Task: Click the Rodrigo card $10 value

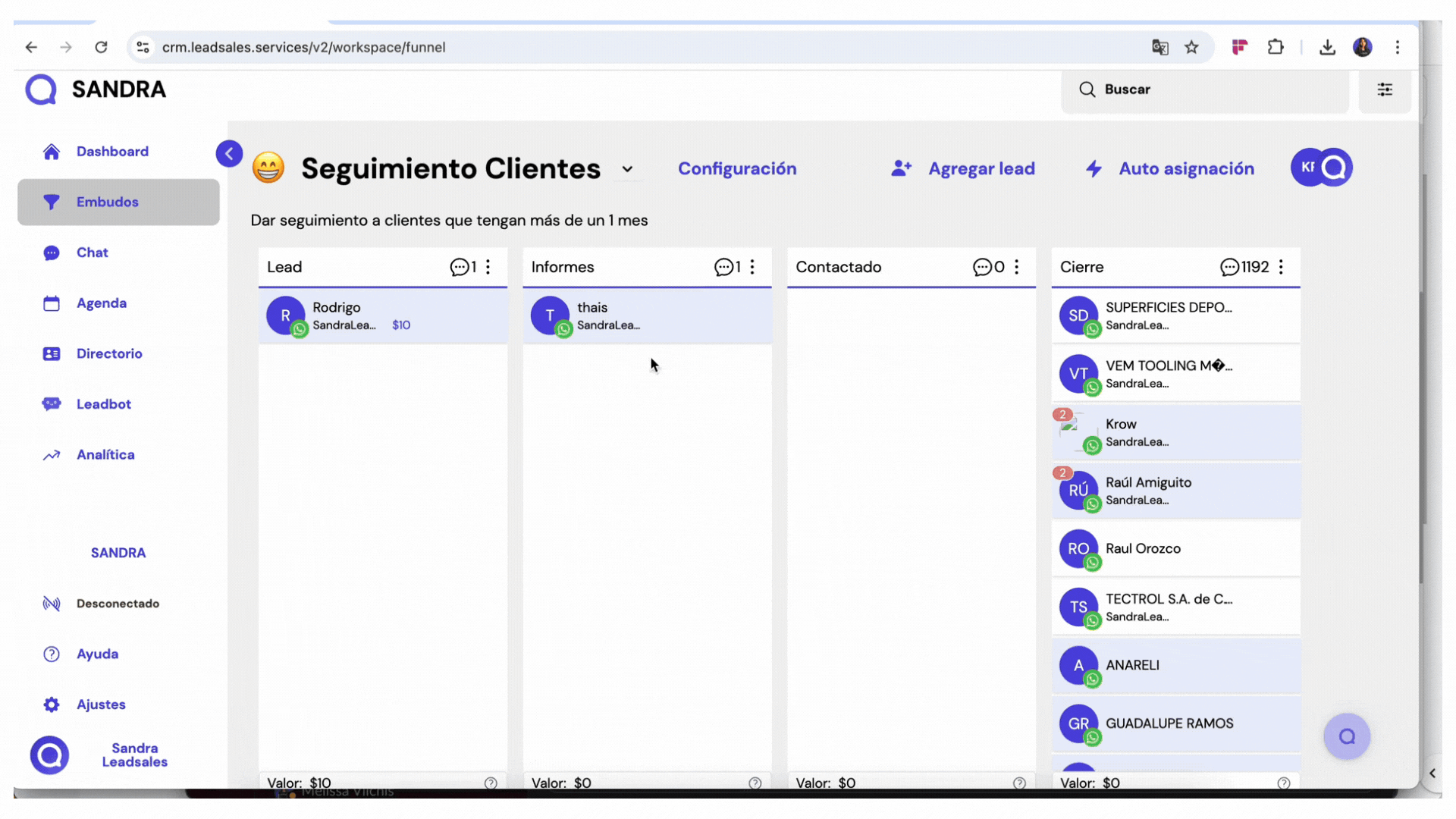Action: pyautogui.click(x=401, y=325)
